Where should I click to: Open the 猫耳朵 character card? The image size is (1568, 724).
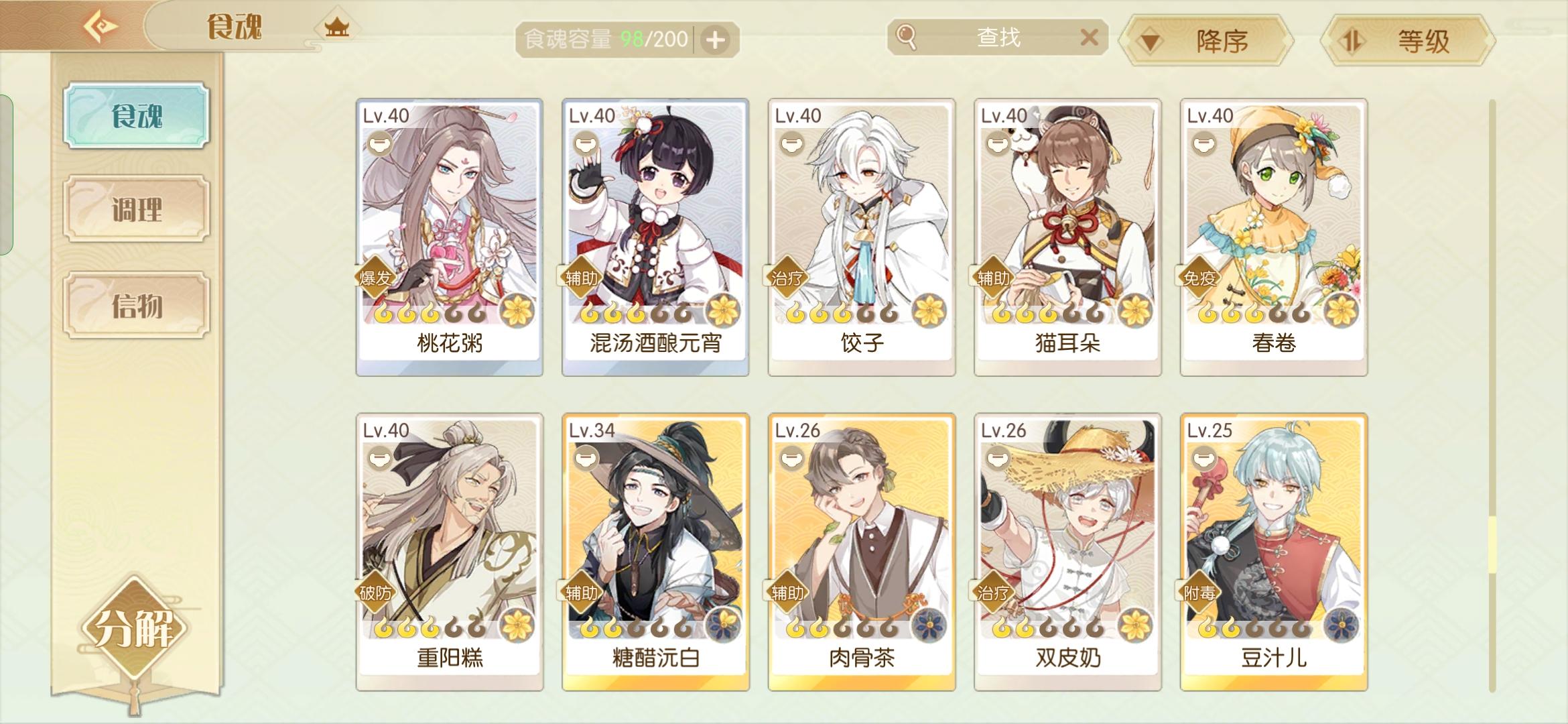point(1067,237)
